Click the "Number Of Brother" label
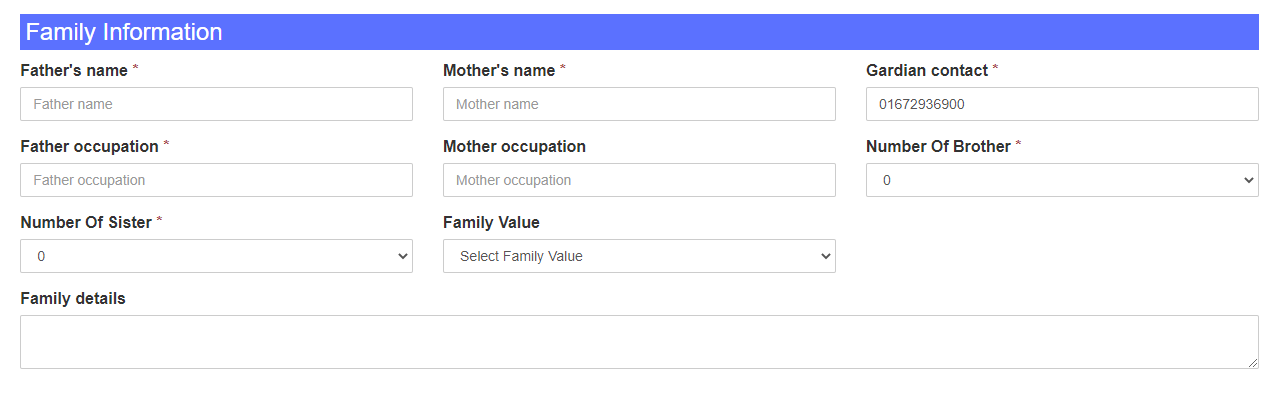The width and height of the screenshot is (1282, 408). pyautogui.click(x=938, y=146)
